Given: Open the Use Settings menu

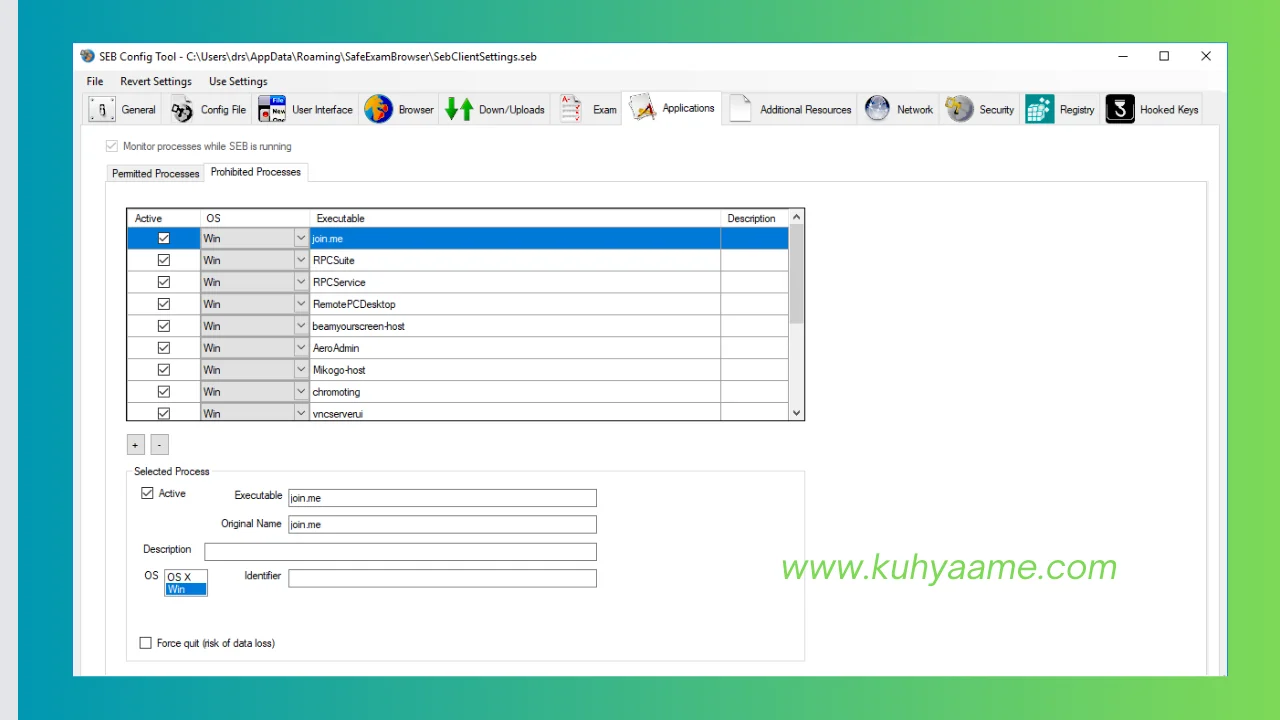Looking at the screenshot, I should tap(238, 81).
